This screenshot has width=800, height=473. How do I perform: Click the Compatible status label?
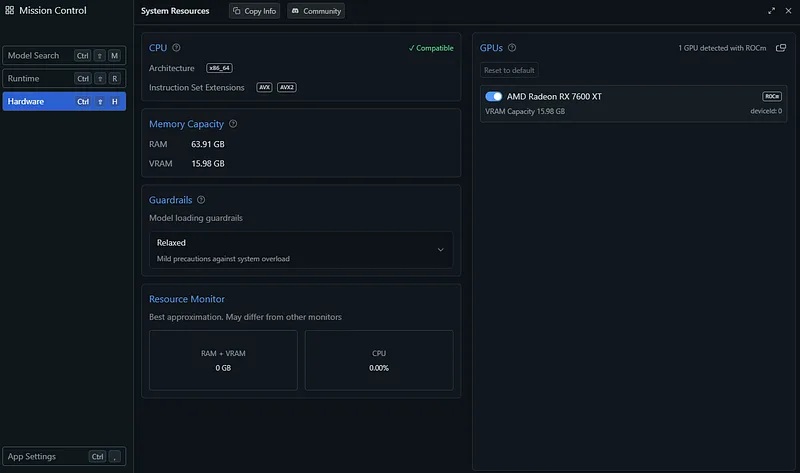point(431,48)
